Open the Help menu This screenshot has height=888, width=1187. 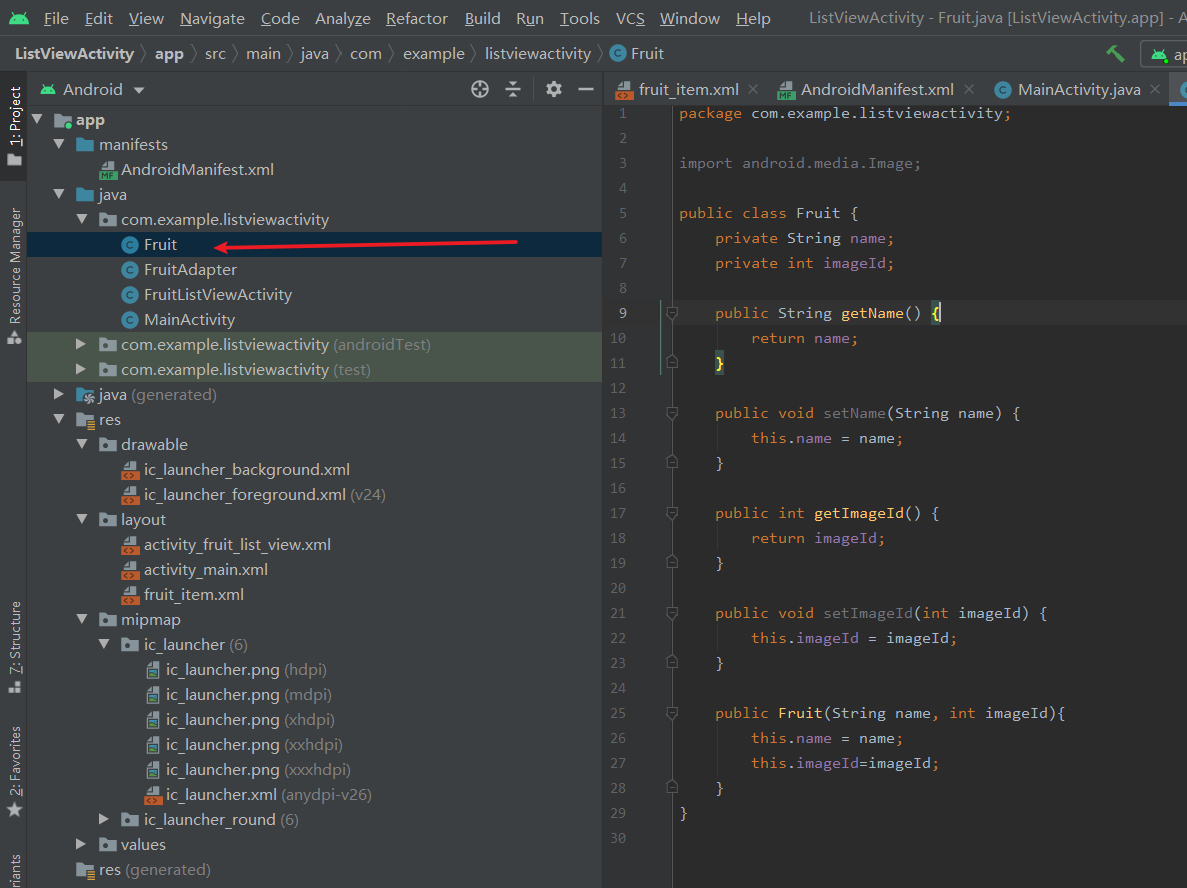pos(753,18)
